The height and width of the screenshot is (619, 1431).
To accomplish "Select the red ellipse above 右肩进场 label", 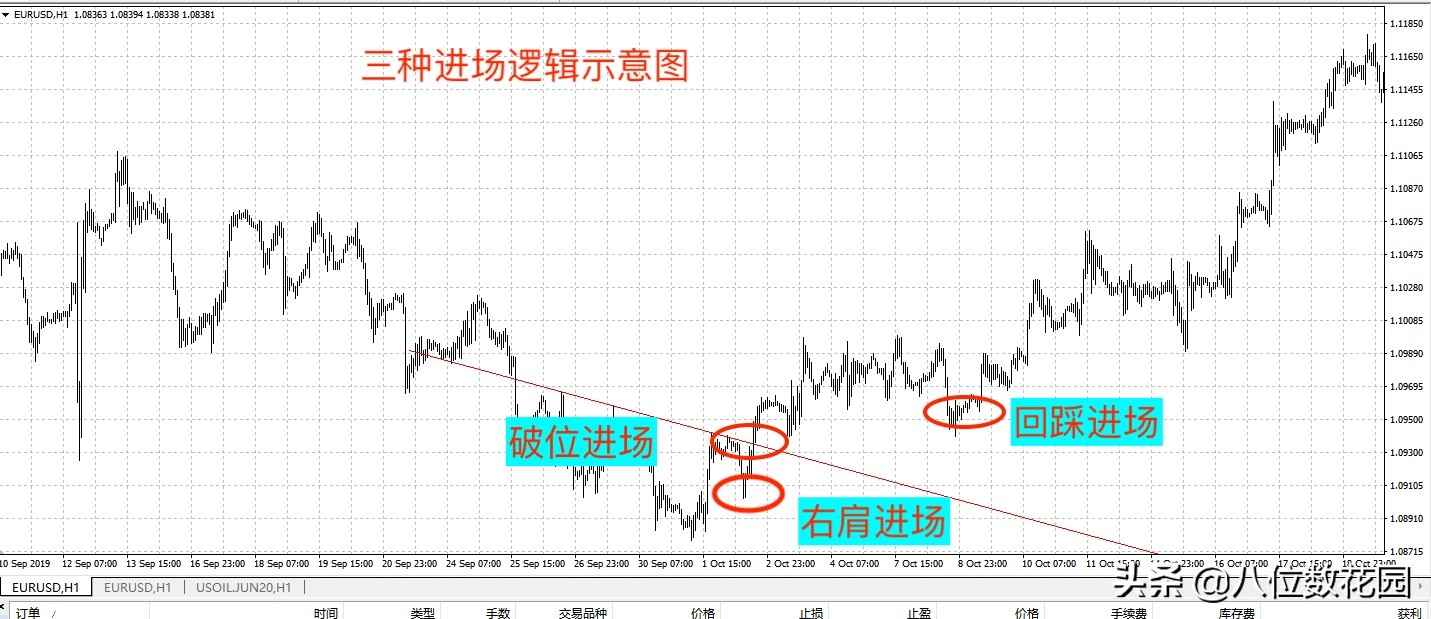I will (748, 491).
